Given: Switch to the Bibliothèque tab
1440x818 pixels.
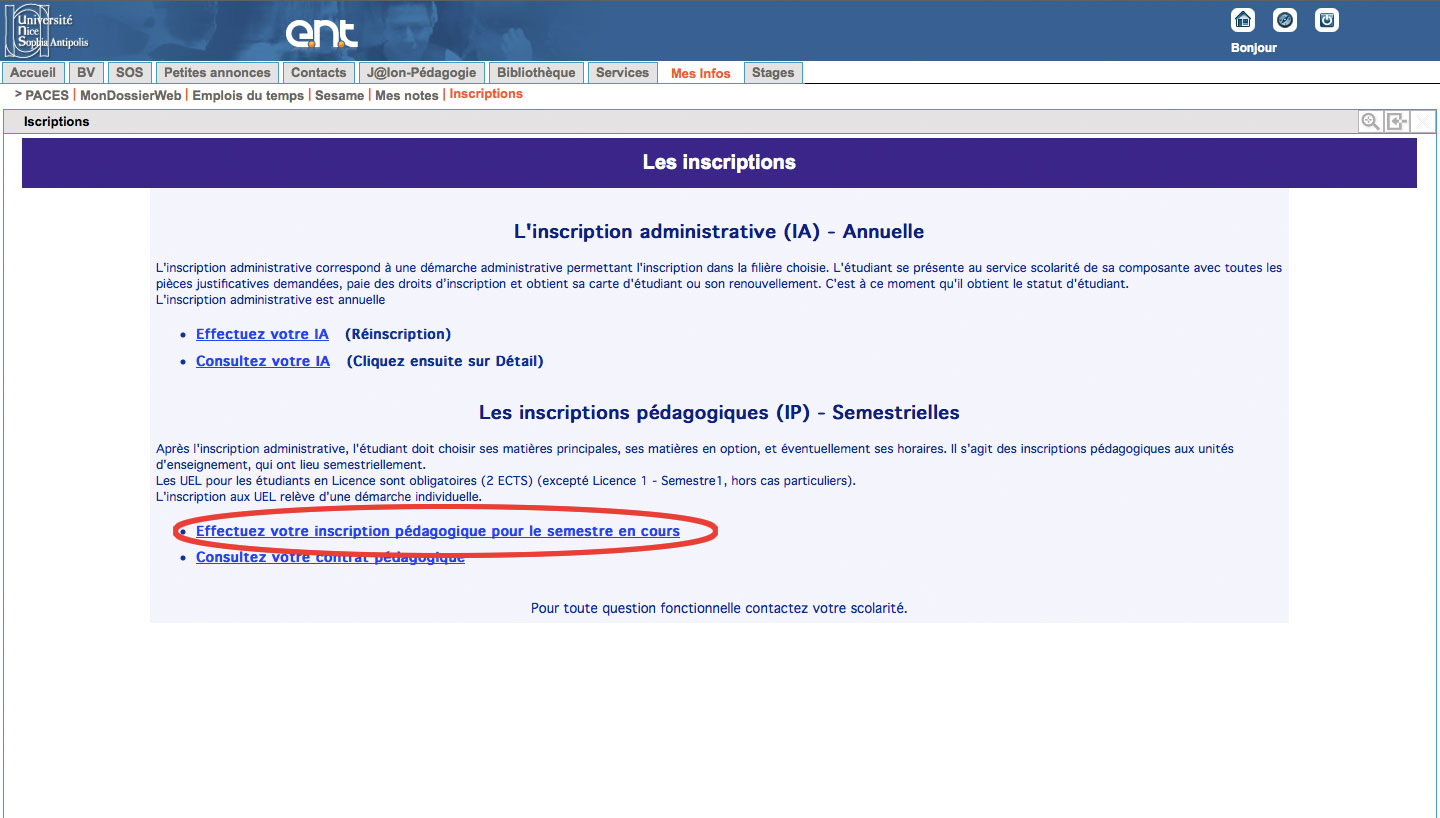Looking at the screenshot, I should point(536,73).
